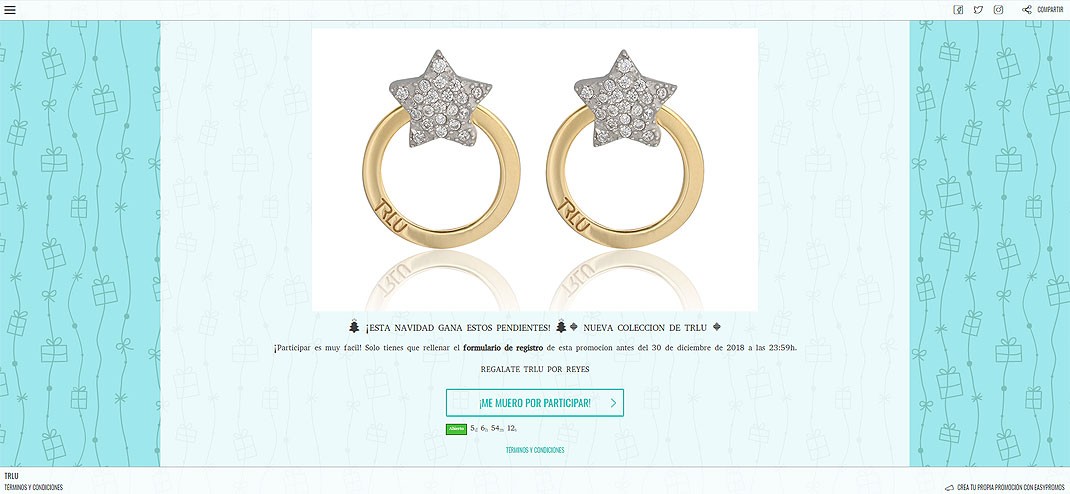The image size is (1070, 494).
Task: Click the Christmas tree emoji before headline
Action: [x=354, y=327]
